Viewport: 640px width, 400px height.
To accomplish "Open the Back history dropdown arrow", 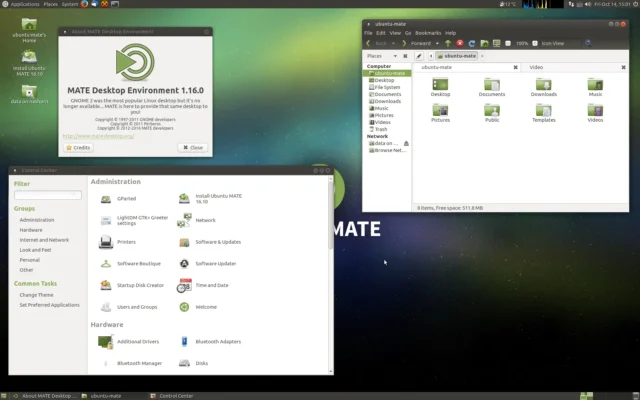I will 393,43.
